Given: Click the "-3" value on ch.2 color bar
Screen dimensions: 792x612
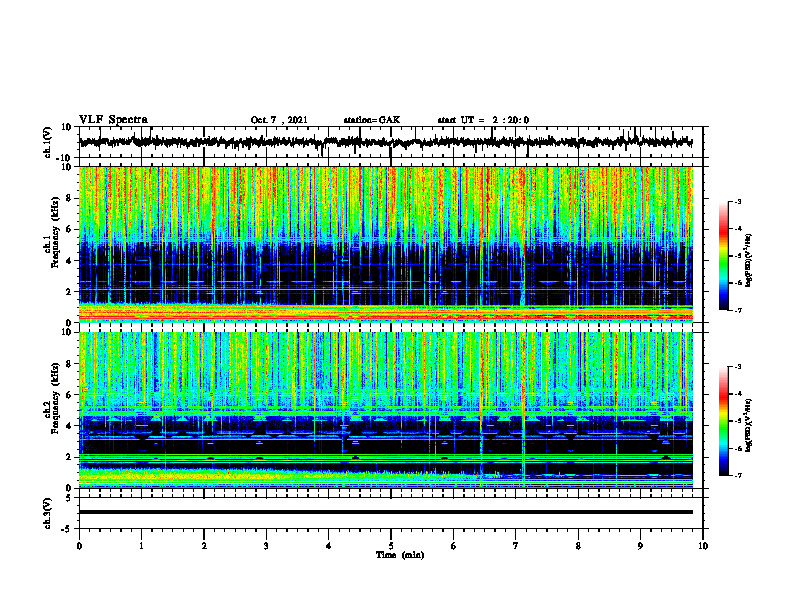Looking at the screenshot, I should pyautogui.click(x=737, y=367).
